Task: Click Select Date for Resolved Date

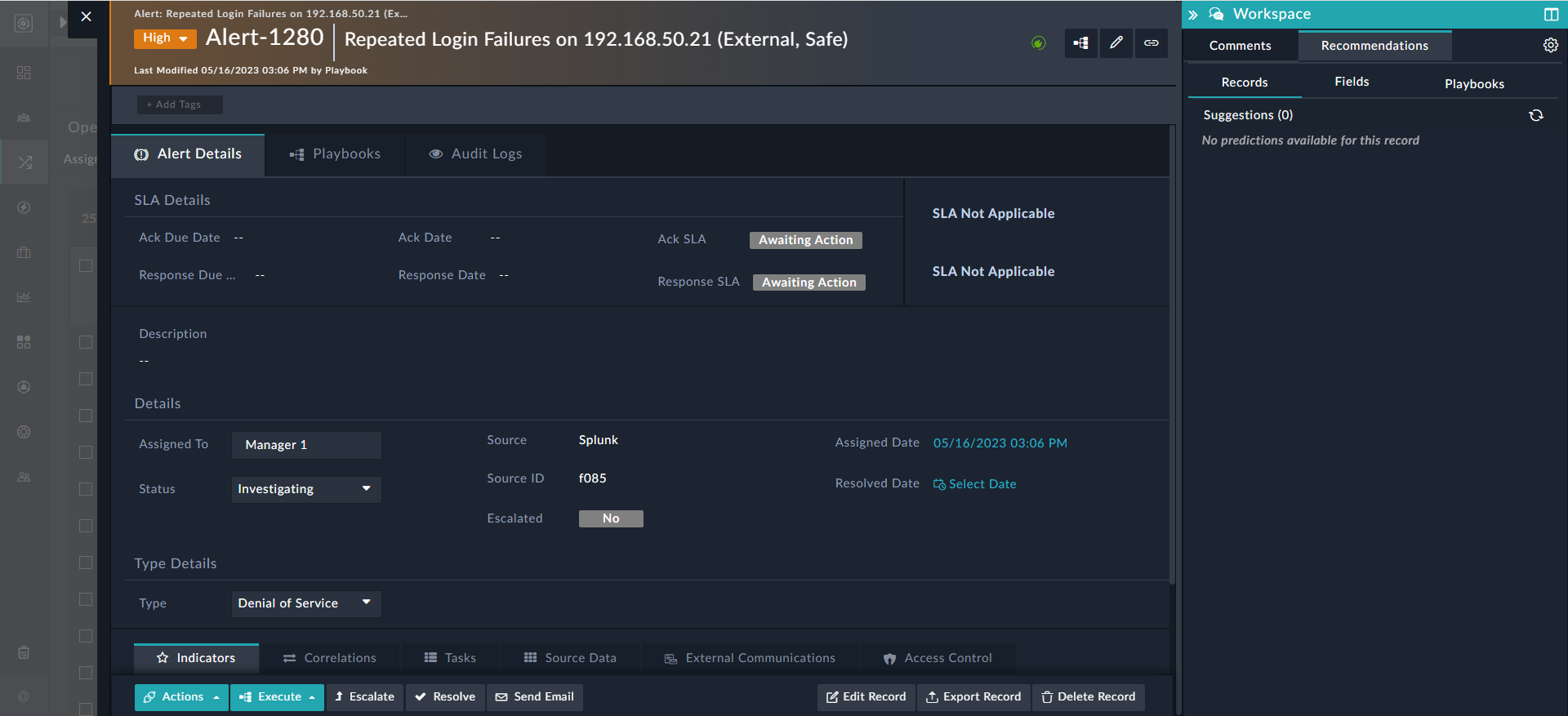Action: tap(975, 484)
